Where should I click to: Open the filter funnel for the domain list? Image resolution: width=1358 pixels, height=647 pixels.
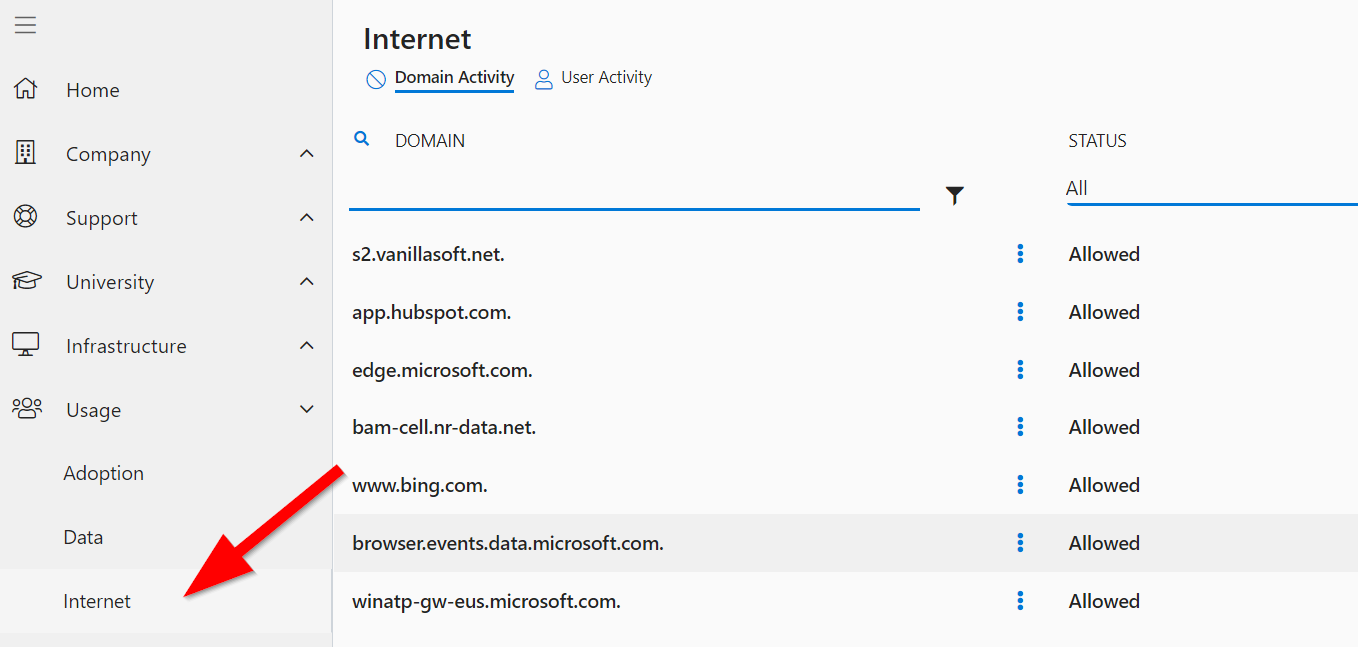tap(956, 195)
